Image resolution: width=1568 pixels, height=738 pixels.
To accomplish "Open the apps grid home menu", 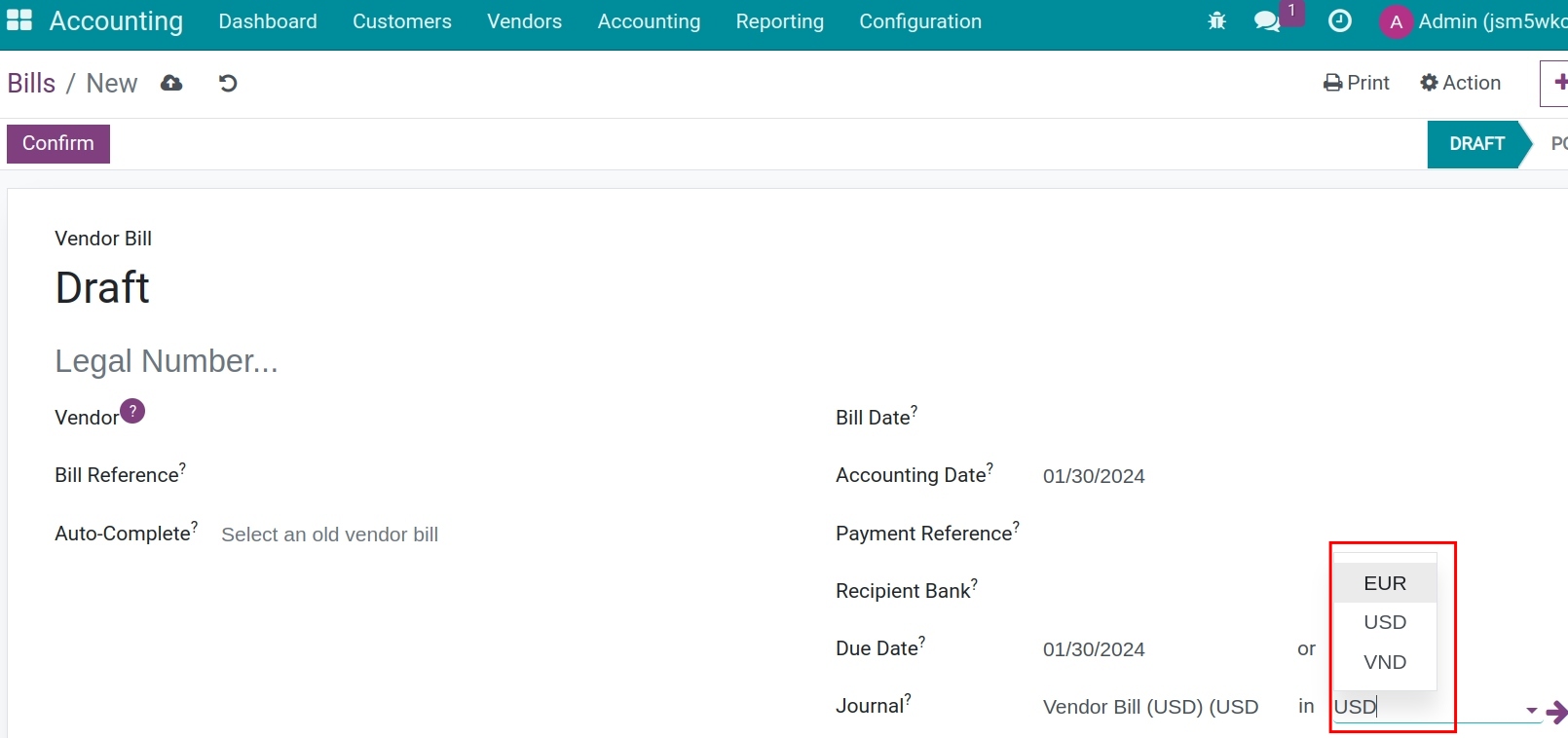I will coord(19,20).
